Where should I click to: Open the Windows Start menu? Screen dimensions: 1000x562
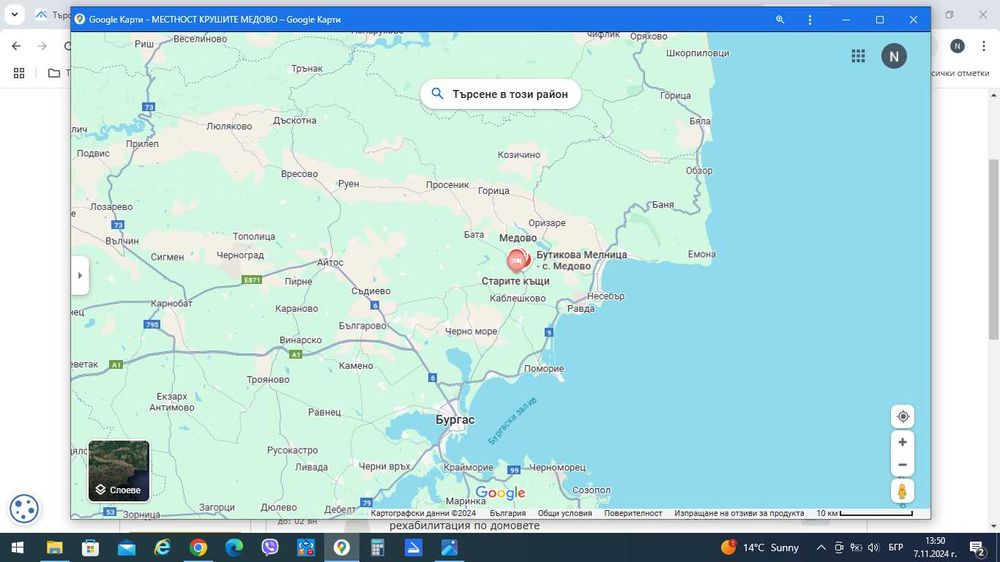click(18, 547)
